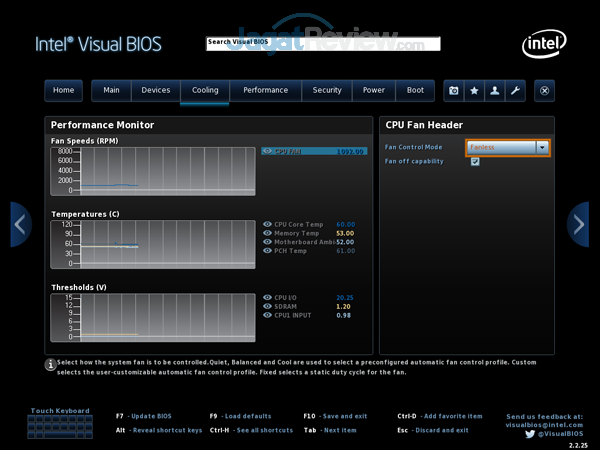
Task: Click the Home button
Action: point(63,90)
